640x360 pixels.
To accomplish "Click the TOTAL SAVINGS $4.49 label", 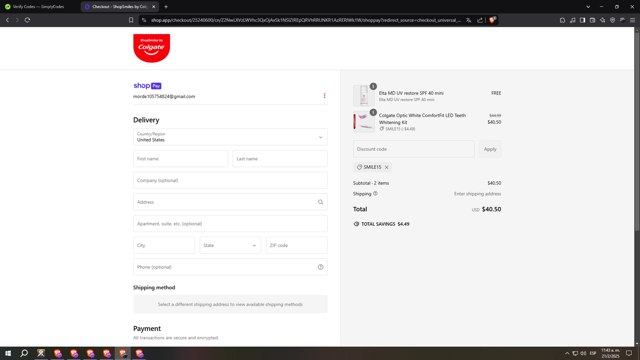I will tap(381, 224).
